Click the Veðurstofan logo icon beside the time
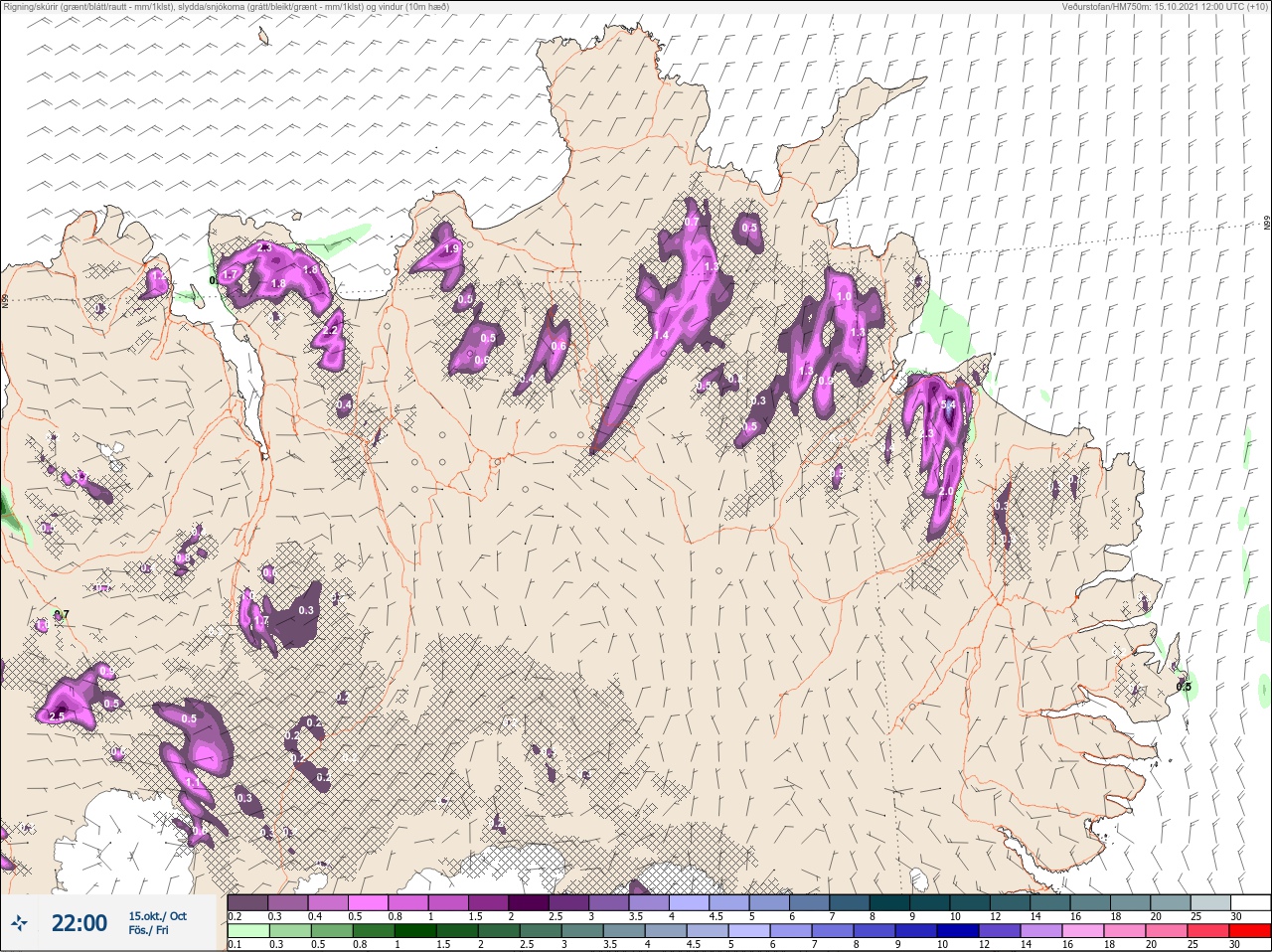The height and width of the screenshot is (952, 1272). pos(20,923)
